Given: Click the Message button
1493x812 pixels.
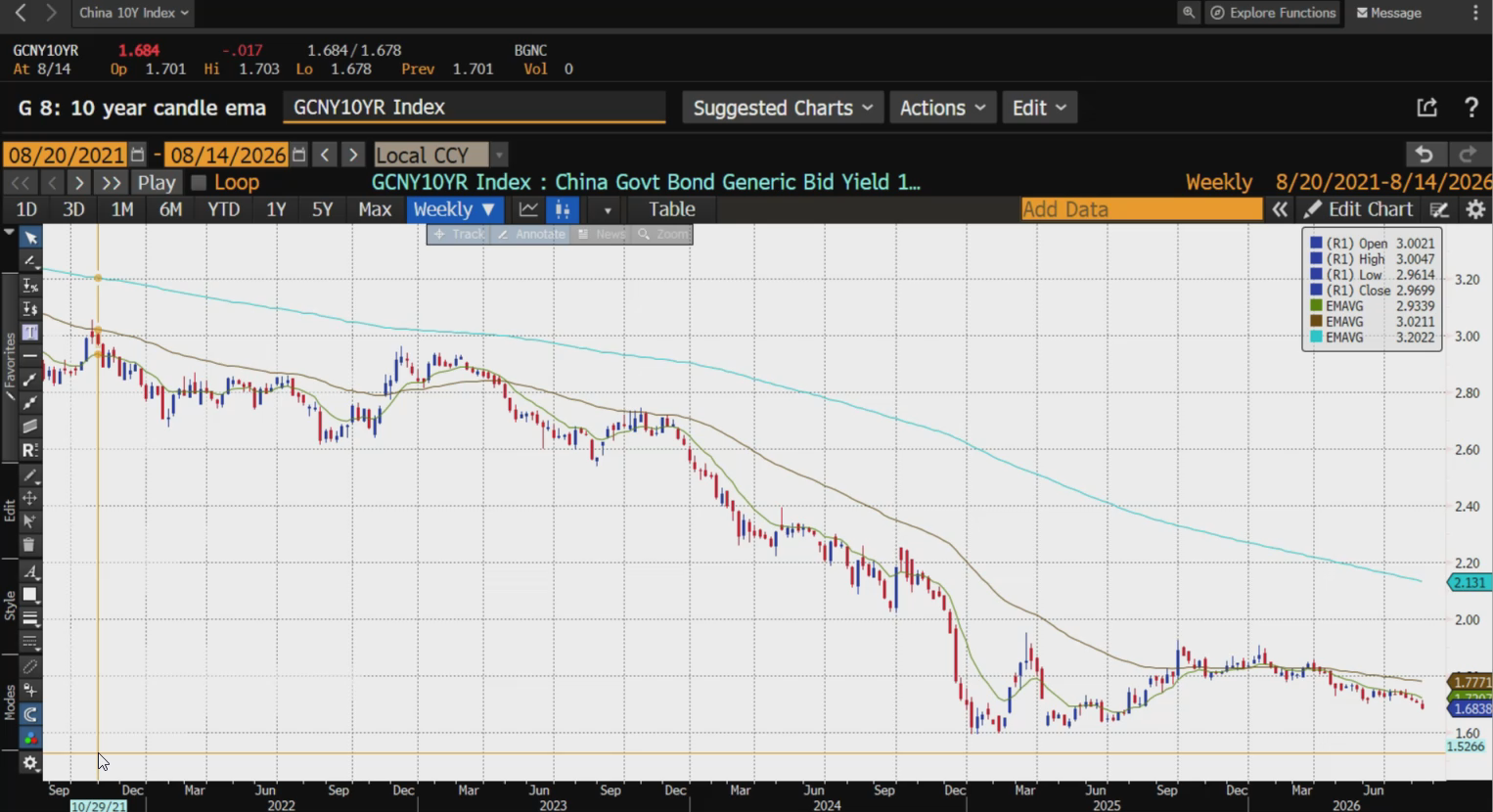Looking at the screenshot, I should tap(1389, 13).
